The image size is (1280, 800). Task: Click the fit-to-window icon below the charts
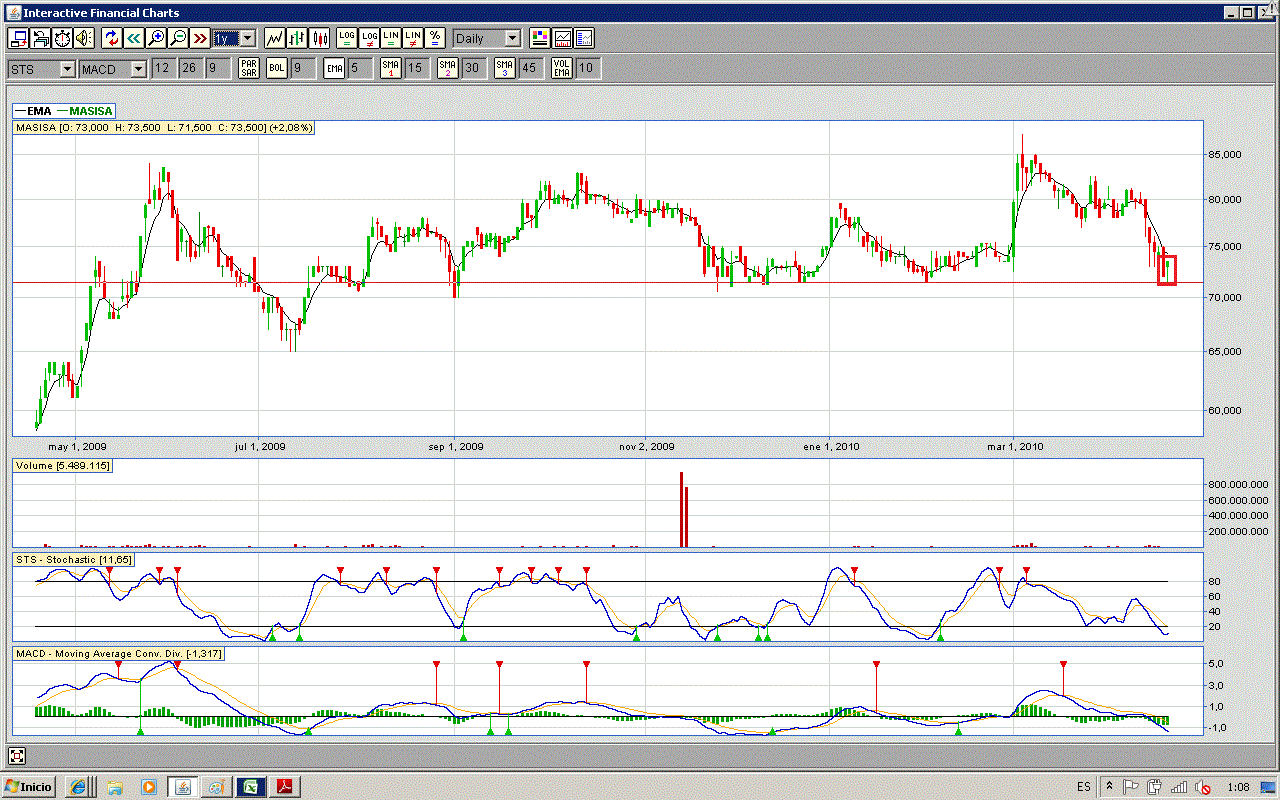(17, 756)
